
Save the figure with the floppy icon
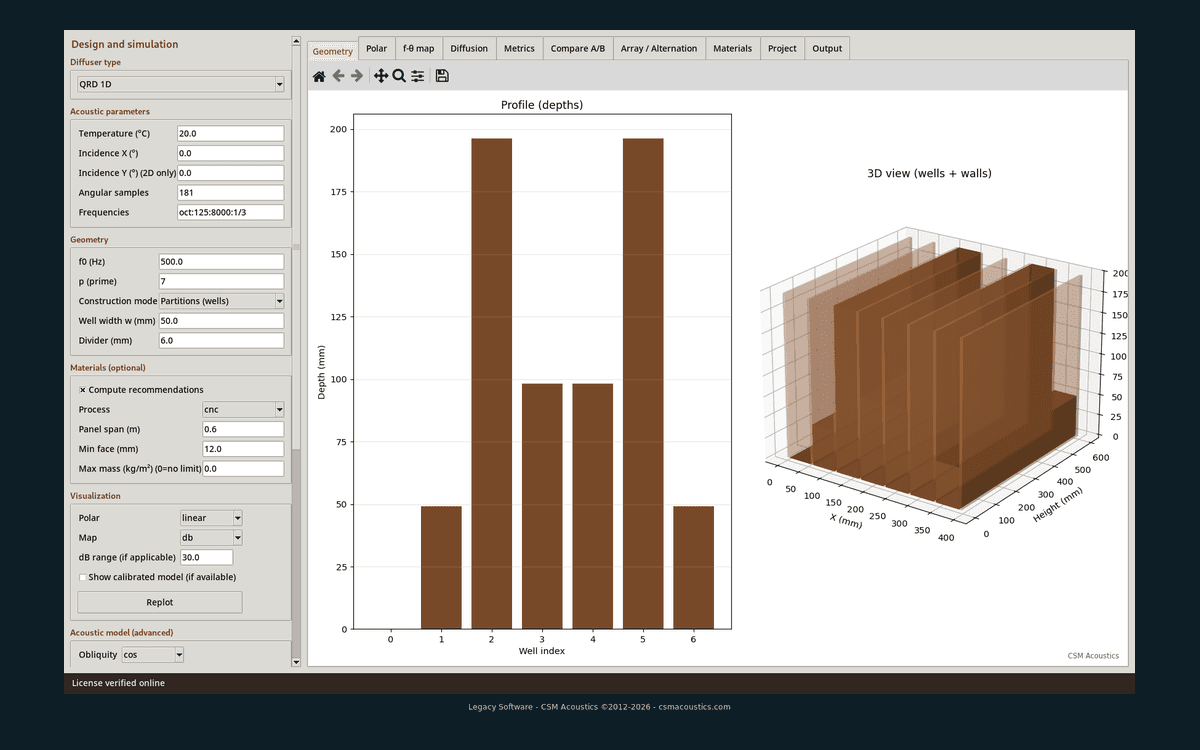[442, 76]
